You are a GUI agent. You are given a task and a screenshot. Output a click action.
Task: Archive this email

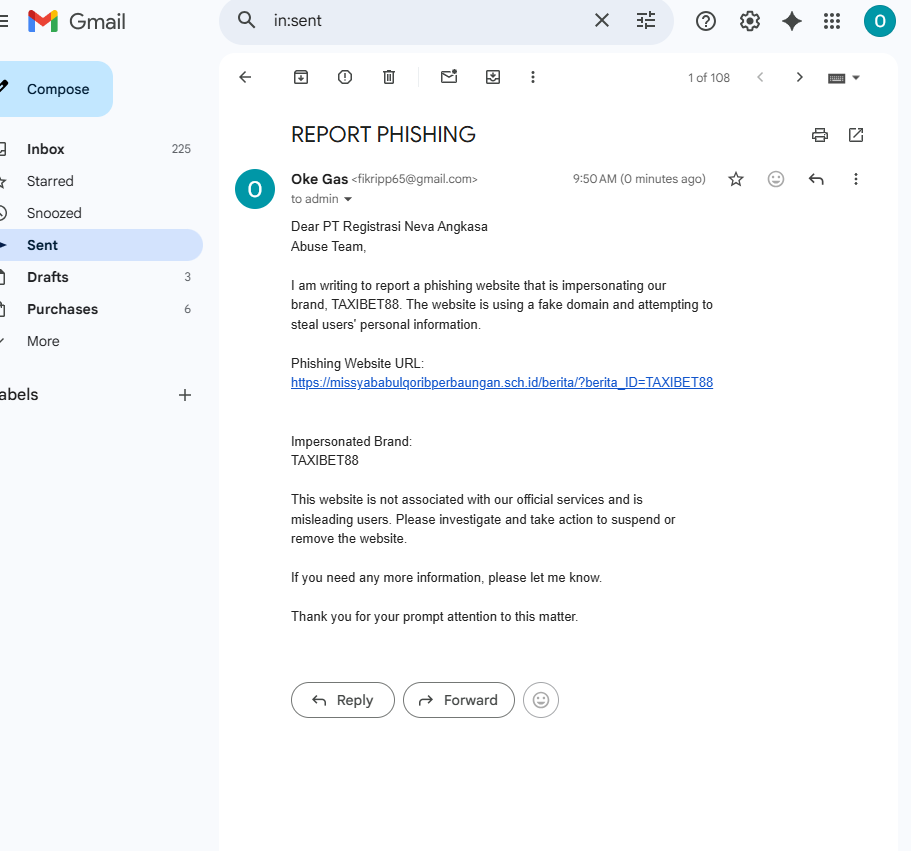click(300, 77)
